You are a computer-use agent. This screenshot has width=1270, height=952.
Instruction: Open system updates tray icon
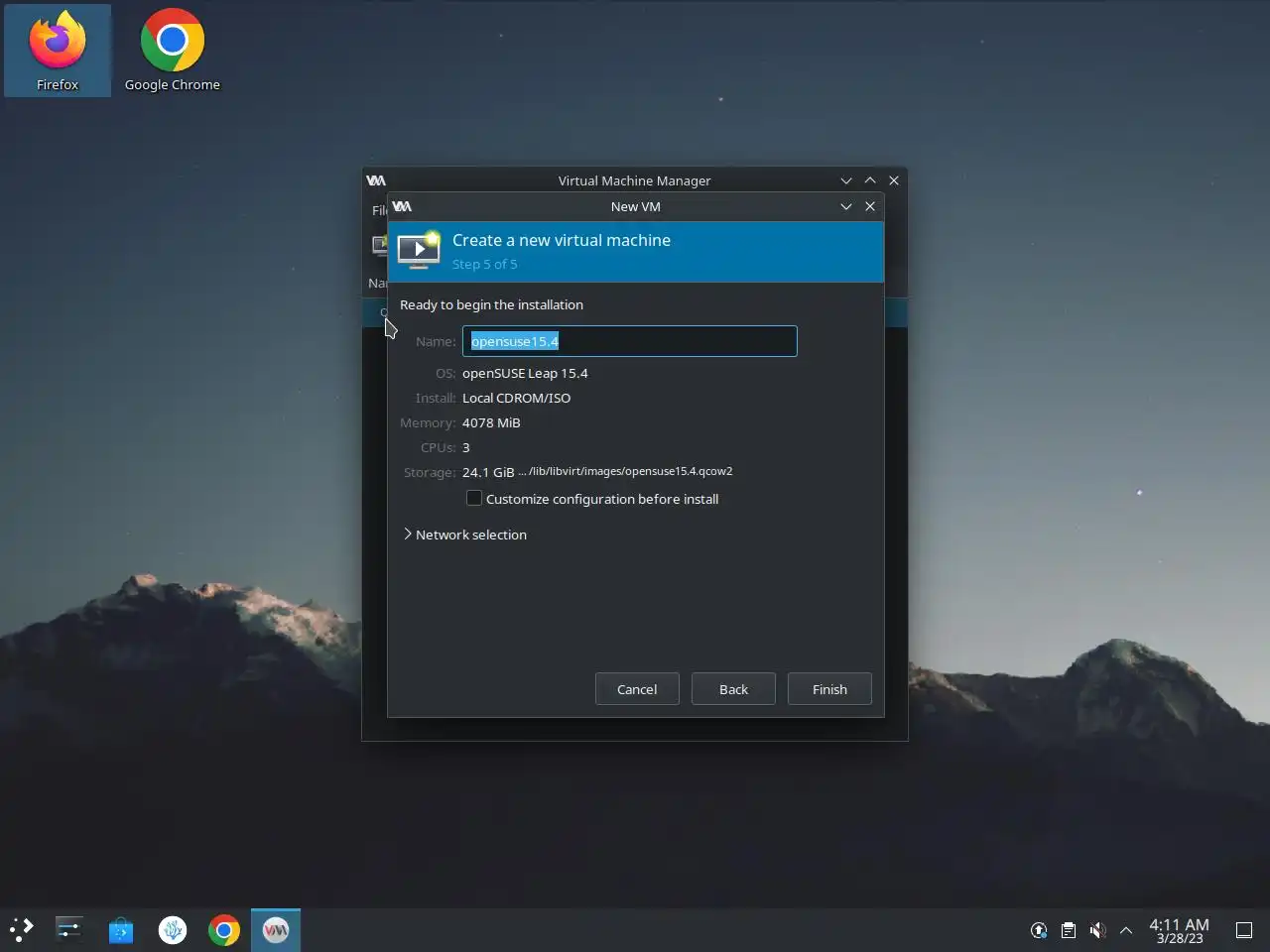click(1039, 930)
